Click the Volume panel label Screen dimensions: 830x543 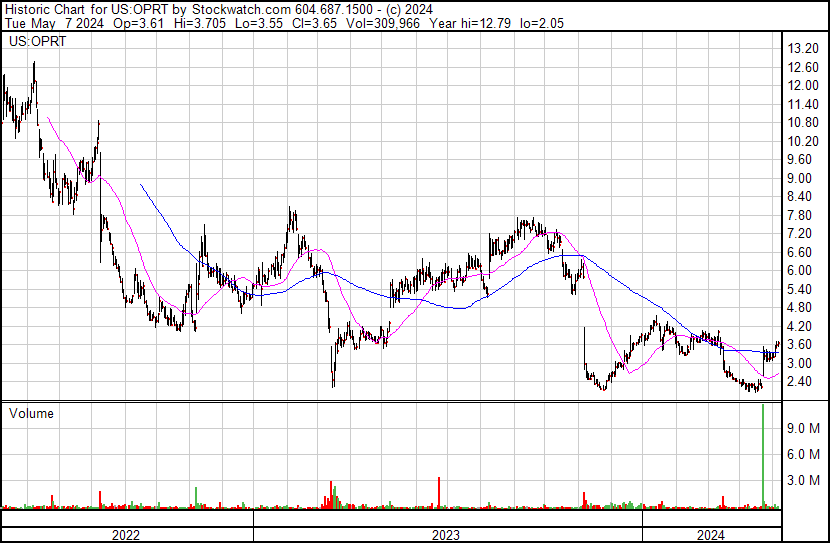pyautogui.click(x=31, y=413)
